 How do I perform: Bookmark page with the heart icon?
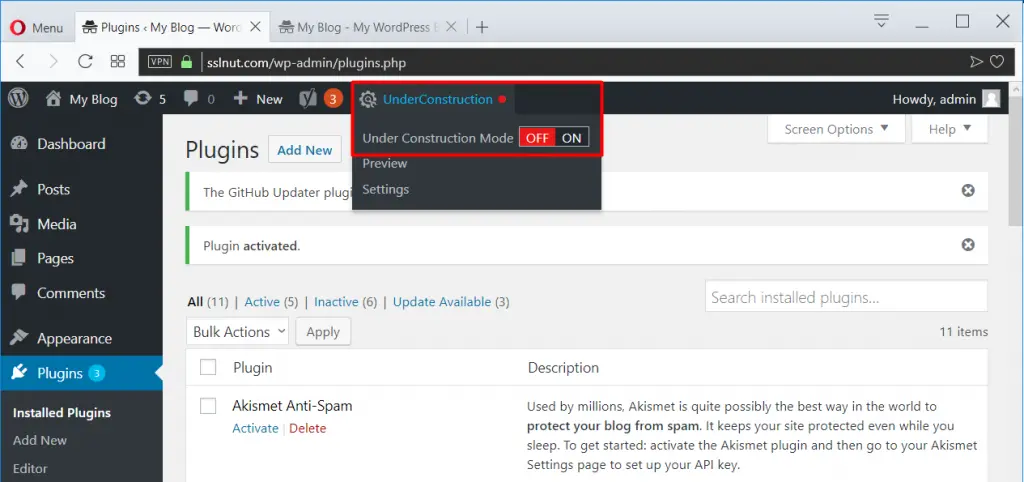tap(997, 62)
